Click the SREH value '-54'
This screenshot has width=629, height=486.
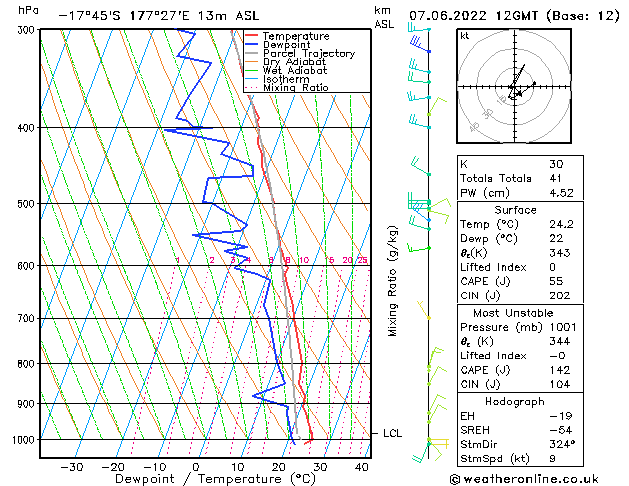pyautogui.click(x=561, y=430)
